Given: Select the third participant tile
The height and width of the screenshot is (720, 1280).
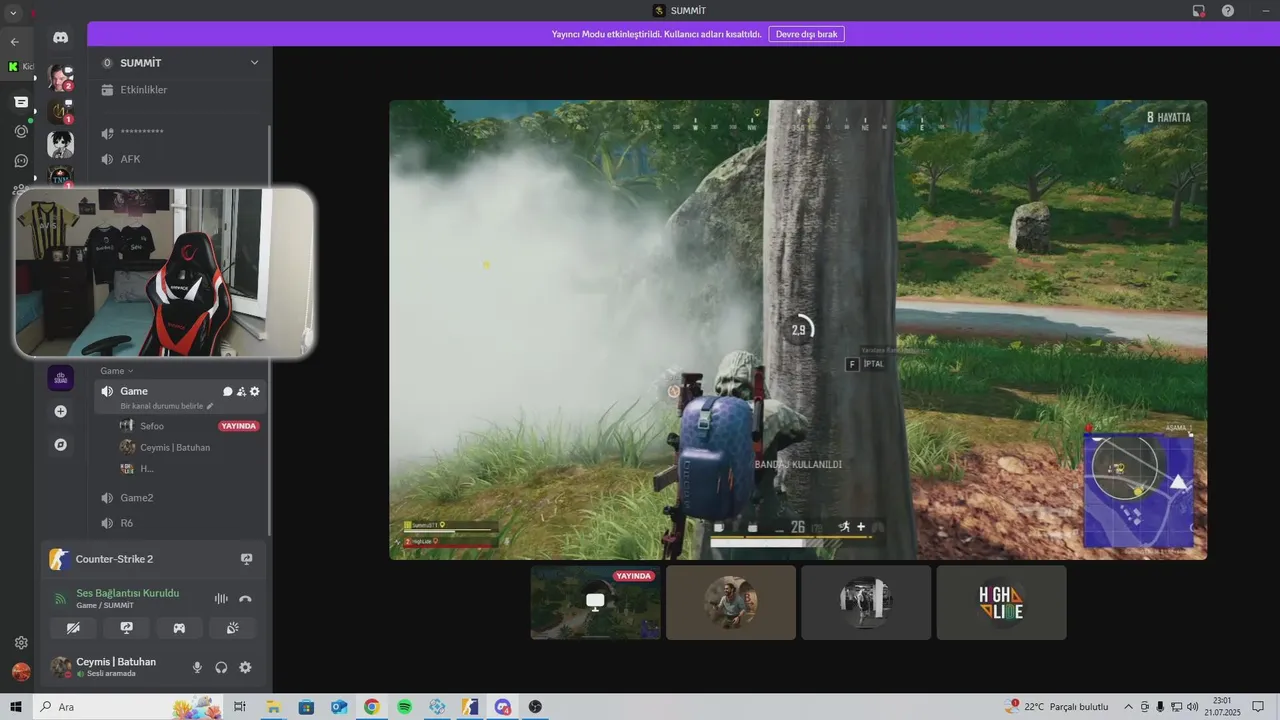Looking at the screenshot, I should click(x=866, y=602).
